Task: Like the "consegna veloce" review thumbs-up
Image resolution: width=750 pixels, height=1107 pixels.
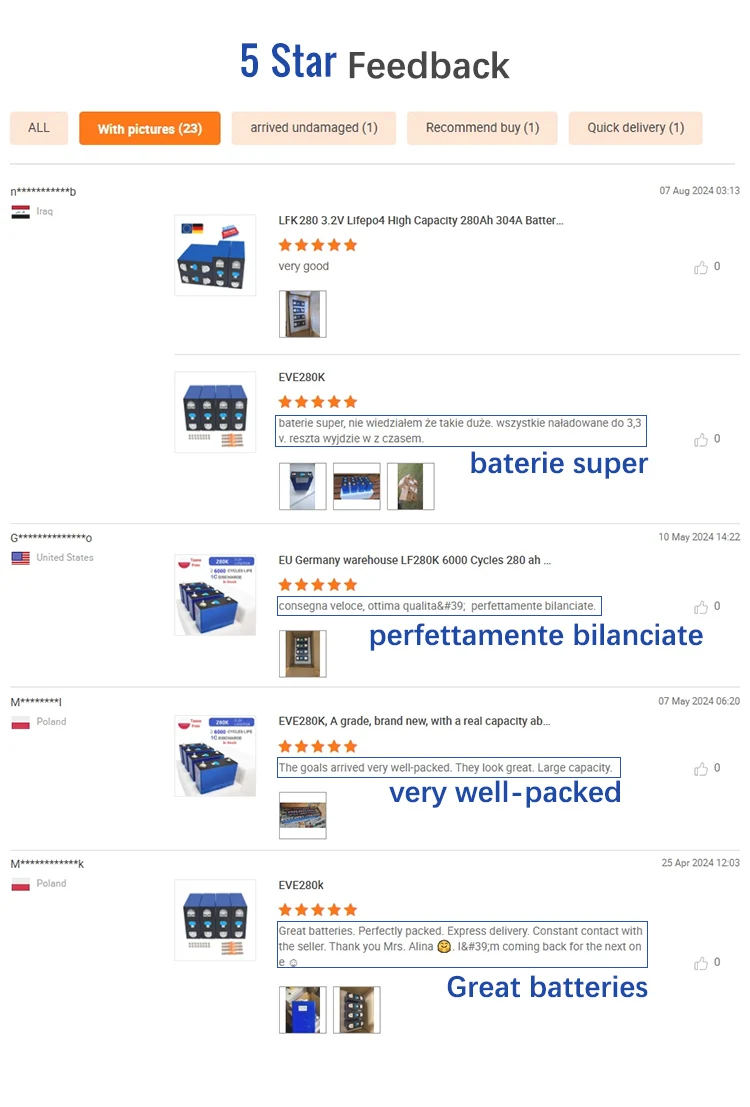Action: tap(701, 607)
